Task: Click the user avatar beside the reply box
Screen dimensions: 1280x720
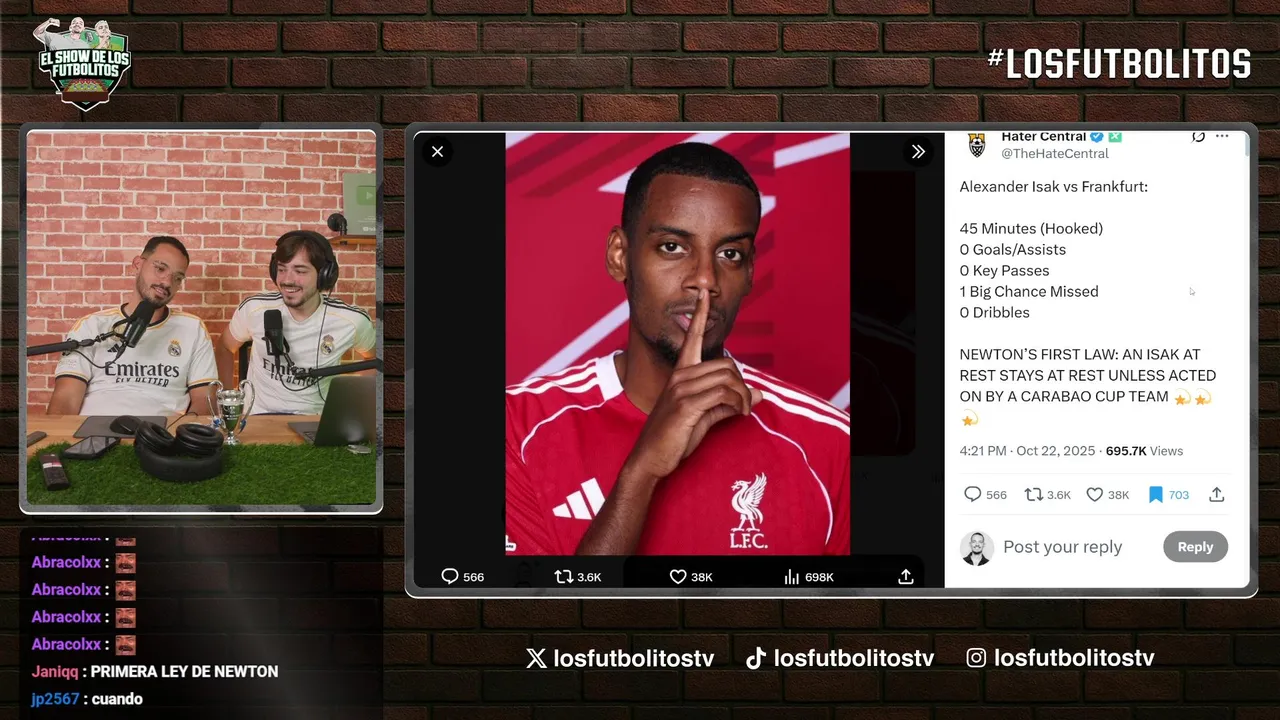Action: [977, 548]
